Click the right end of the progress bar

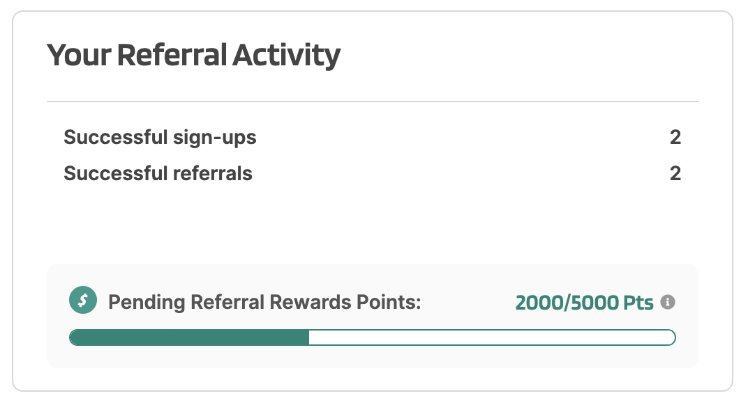[670, 337]
